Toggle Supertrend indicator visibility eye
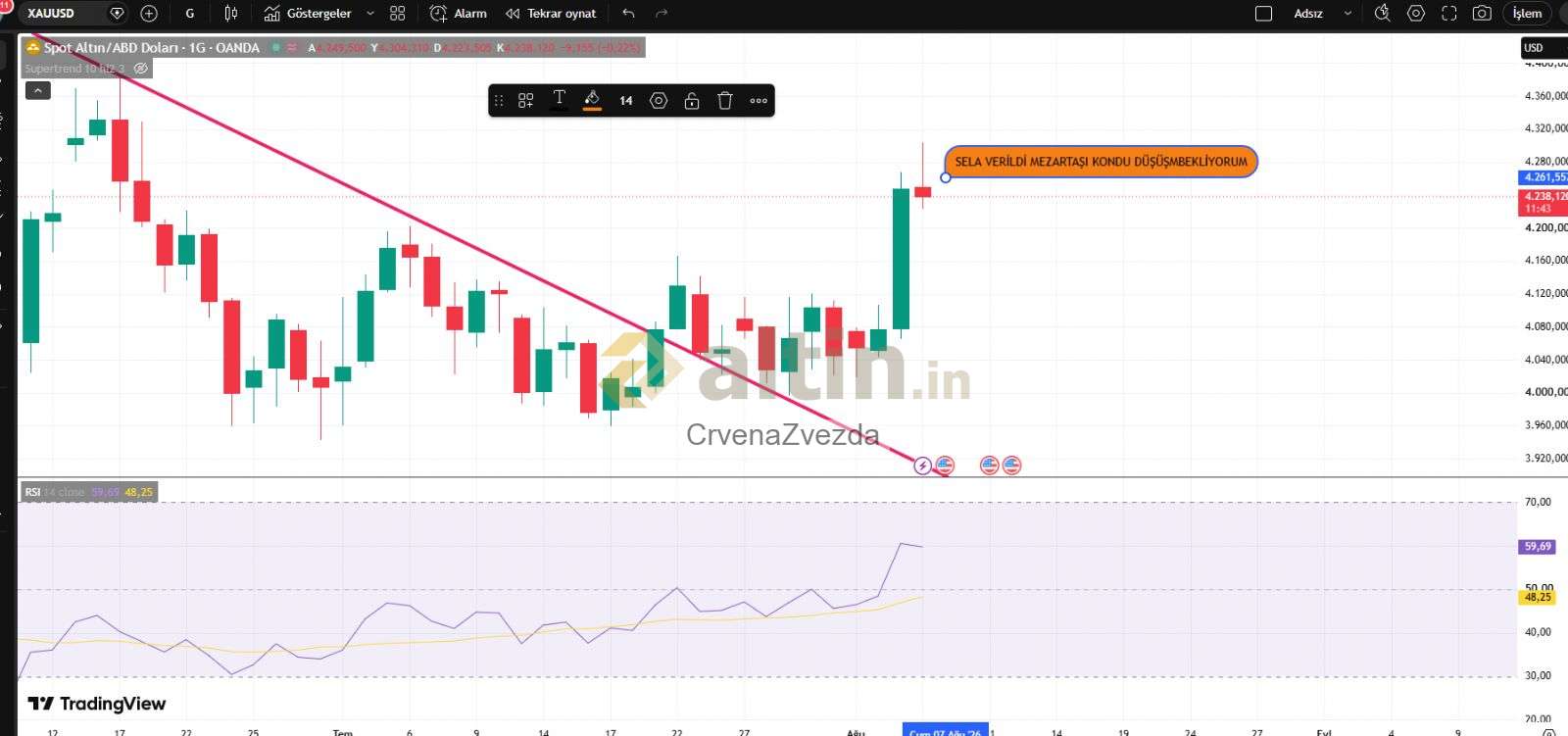The height and width of the screenshot is (736, 1568). point(140,69)
